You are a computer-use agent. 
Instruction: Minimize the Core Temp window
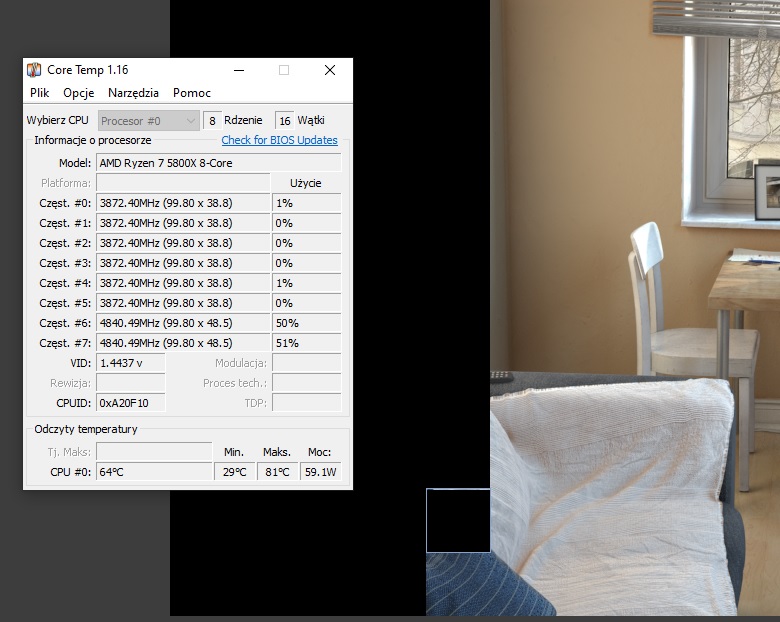(239, 70)
